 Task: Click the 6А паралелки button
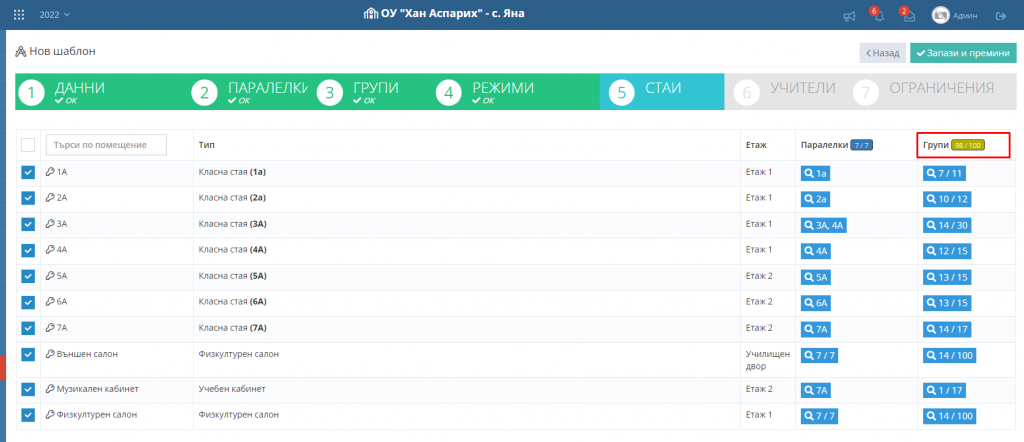[817, 304]
